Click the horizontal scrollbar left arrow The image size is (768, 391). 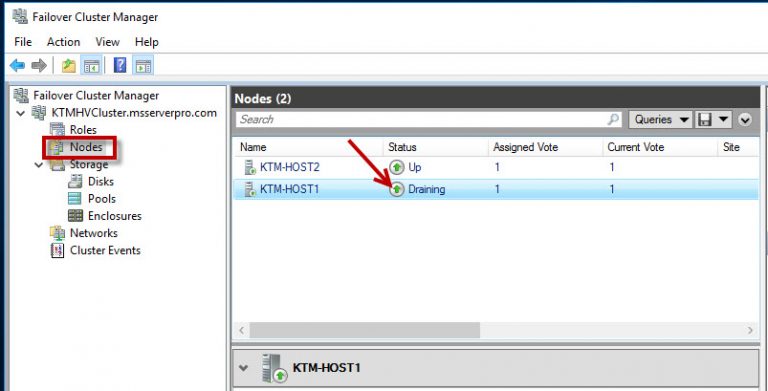pos(241,330)
